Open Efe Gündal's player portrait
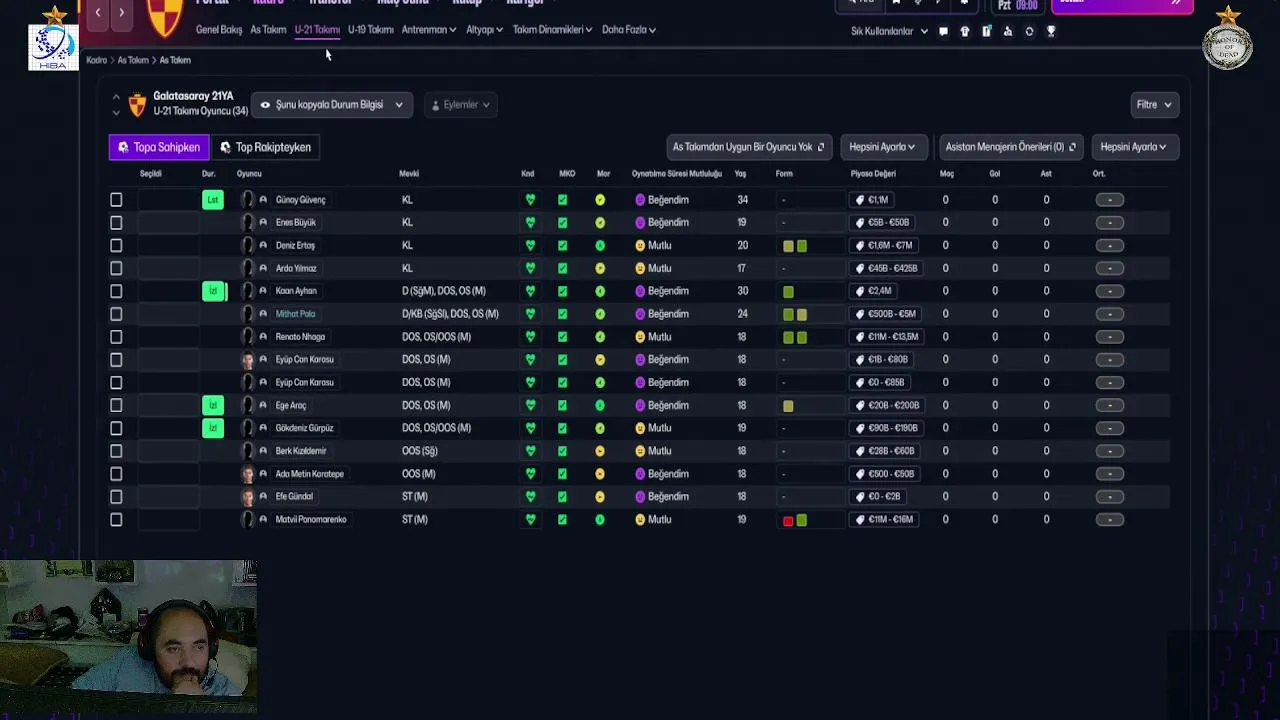The height and width of the screenshot is (720, 1280). point(248,497)
